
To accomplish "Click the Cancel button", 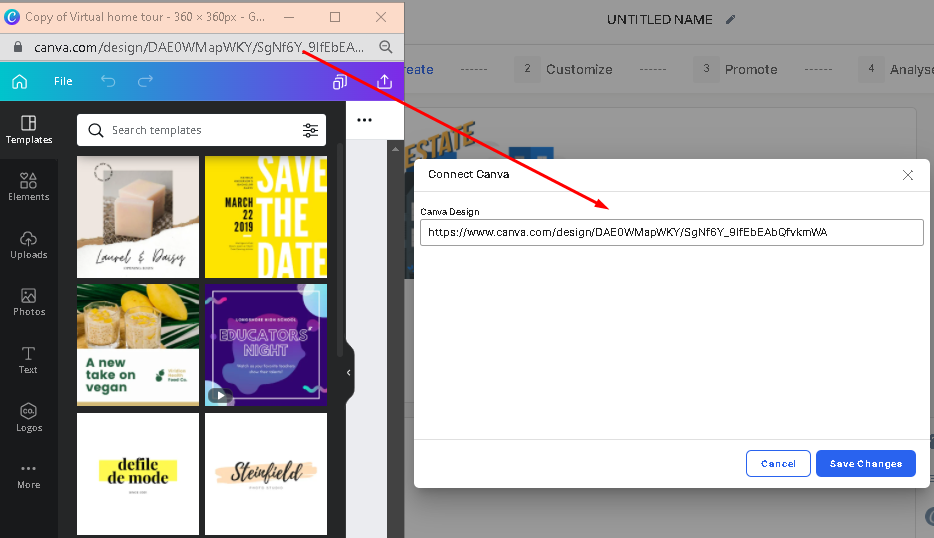I will pos(778,464).
